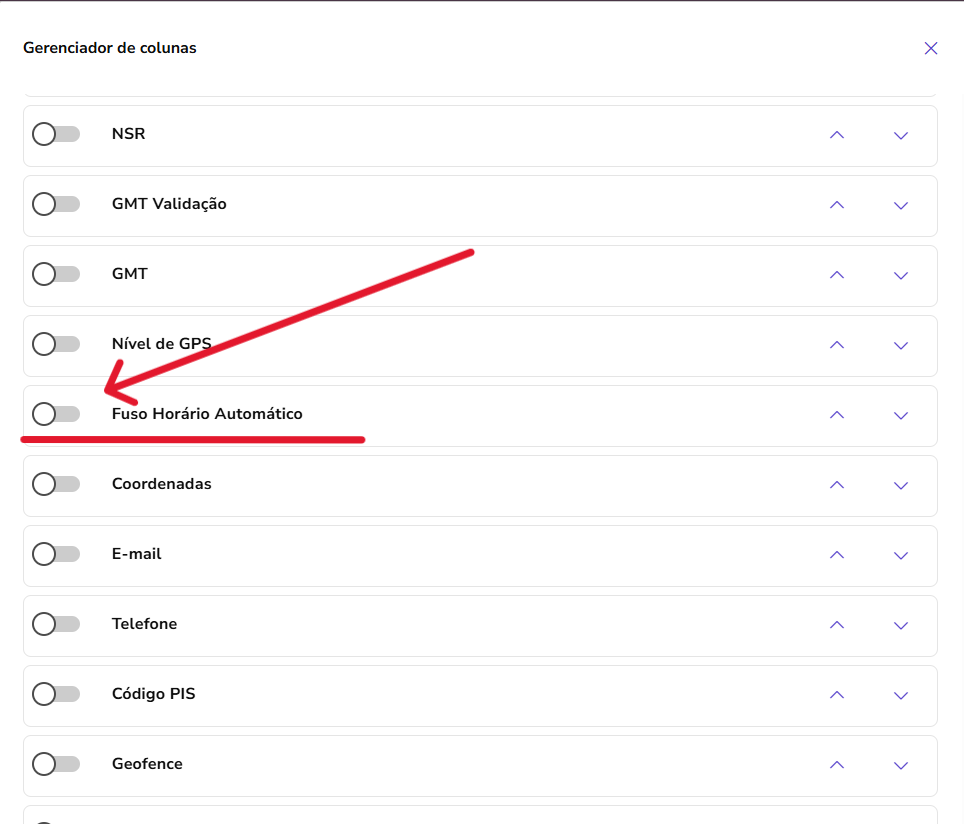Move Telefone column up
The height and width of the screenshot is (824, 964).
tap(837, 625)
